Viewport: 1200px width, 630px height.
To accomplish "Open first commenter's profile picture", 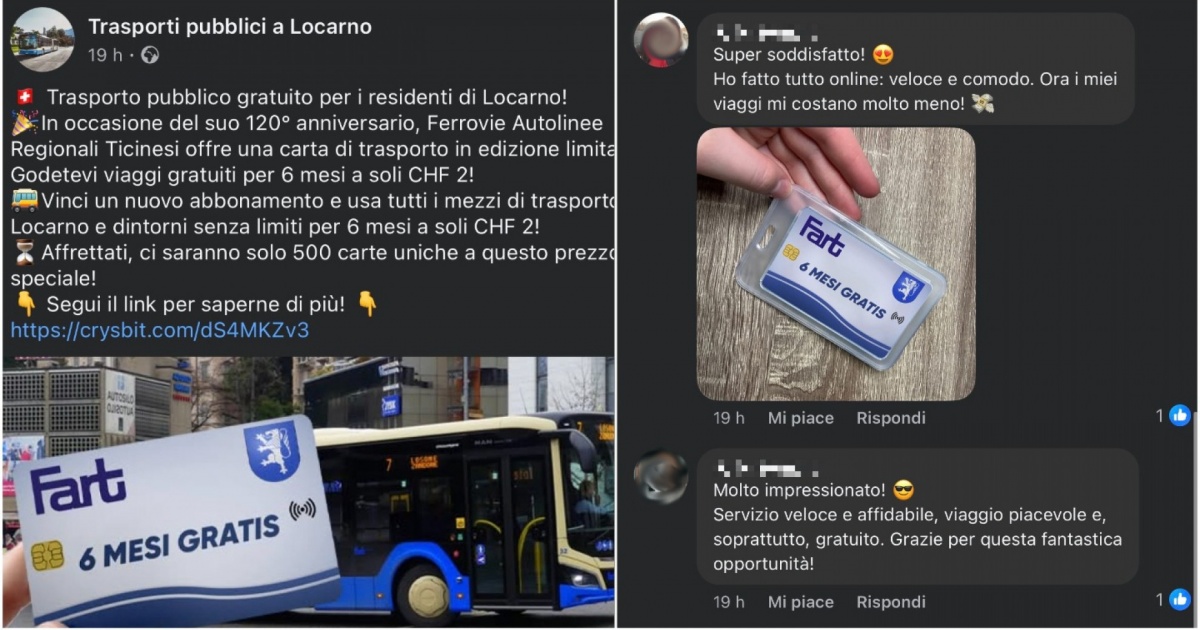I will point(661,40).
